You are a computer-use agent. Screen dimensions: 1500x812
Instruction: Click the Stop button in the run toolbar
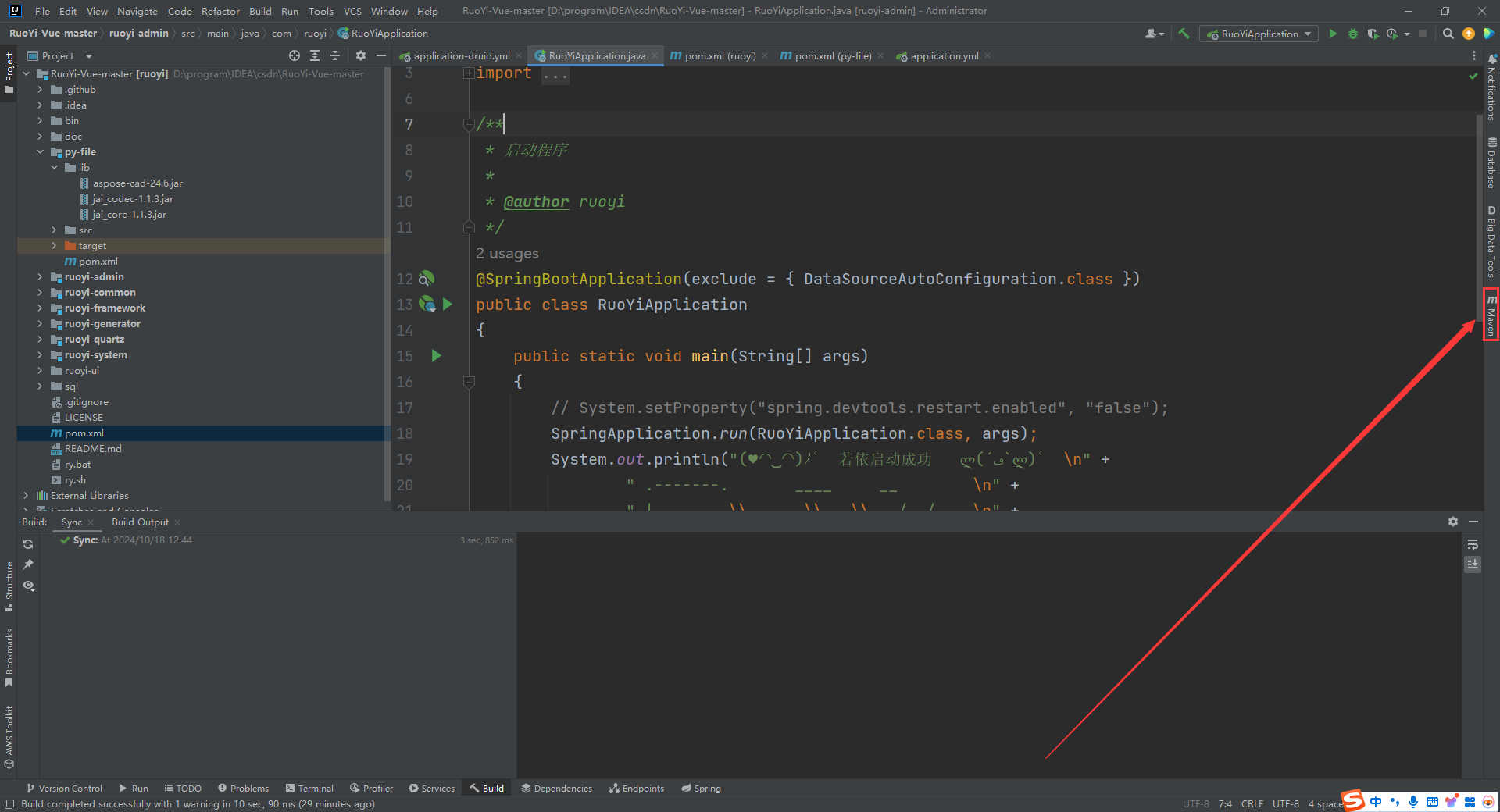pyautogui.click(x=1423, y=34)
